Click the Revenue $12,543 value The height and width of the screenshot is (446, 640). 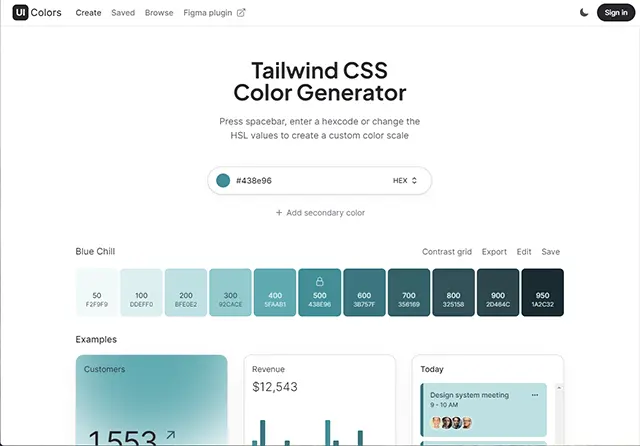[x=275, y=386]
